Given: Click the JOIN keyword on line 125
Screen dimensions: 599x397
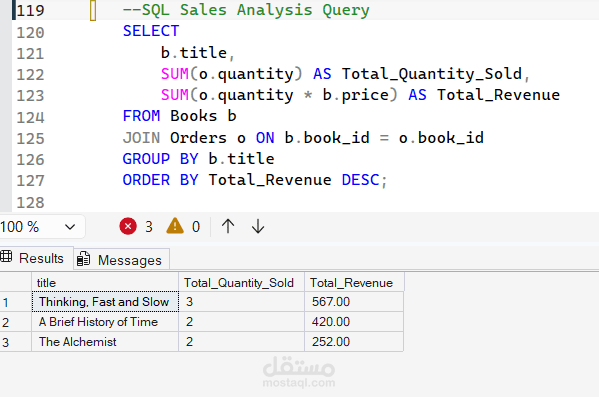Looking at the screenshot, I should coord(141,138).
